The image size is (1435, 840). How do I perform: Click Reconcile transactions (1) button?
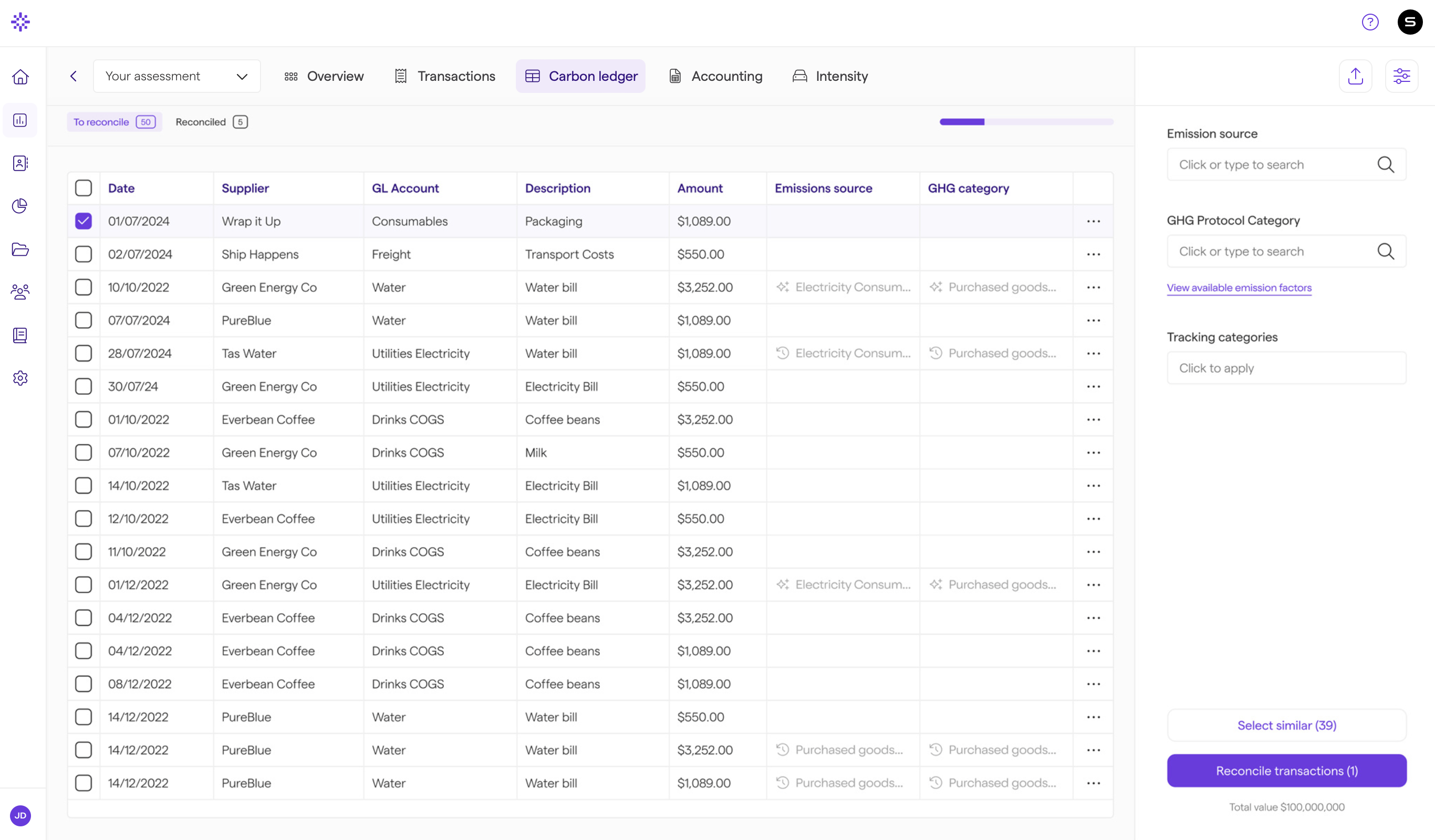[x=1286, y=771]
